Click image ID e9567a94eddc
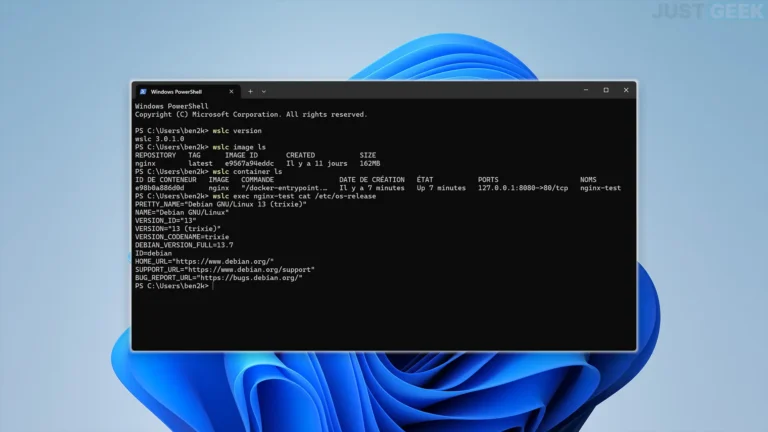 (249, 164)
